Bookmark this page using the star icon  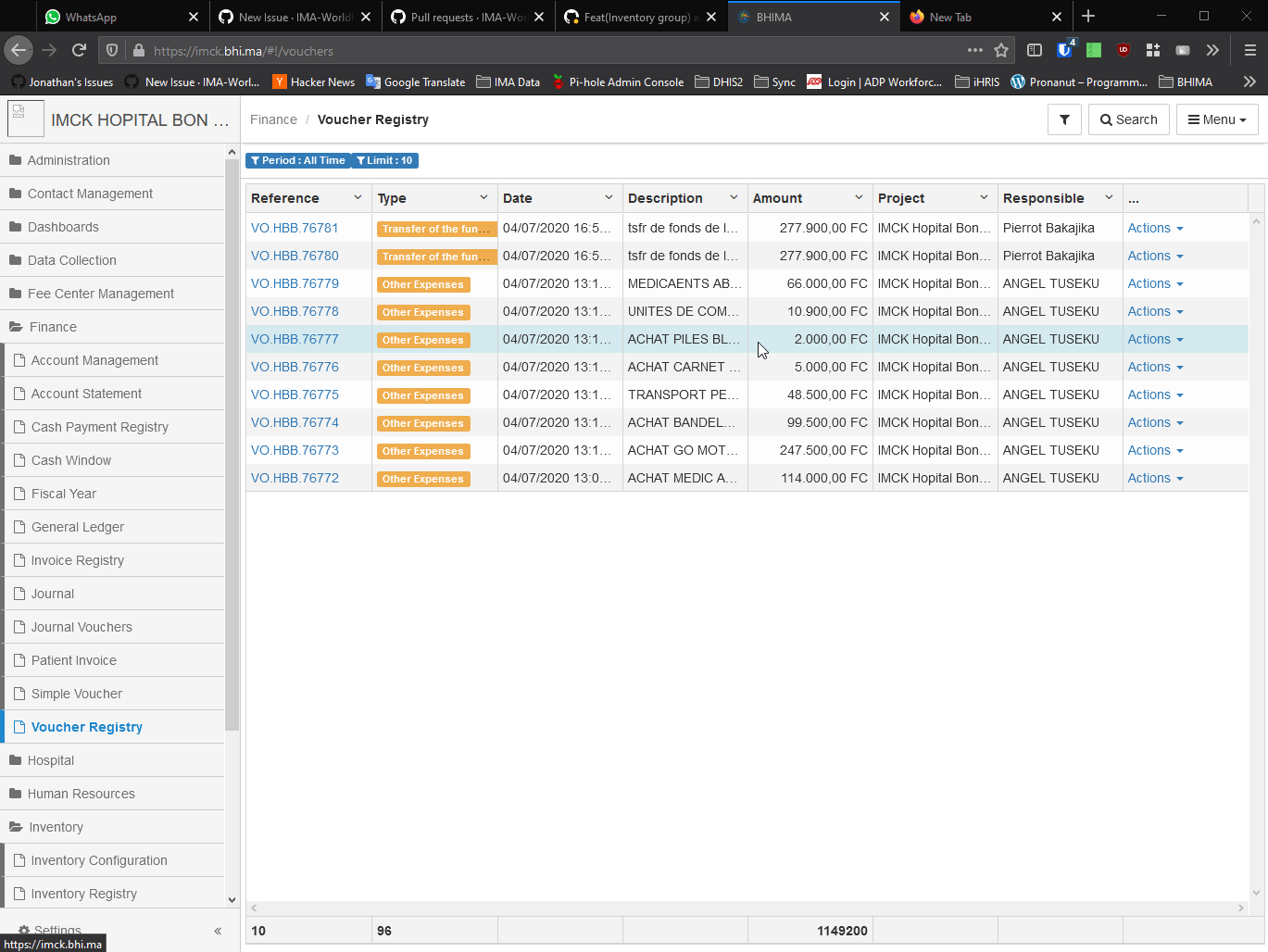pyautogui.click(x=1001, y=50)
